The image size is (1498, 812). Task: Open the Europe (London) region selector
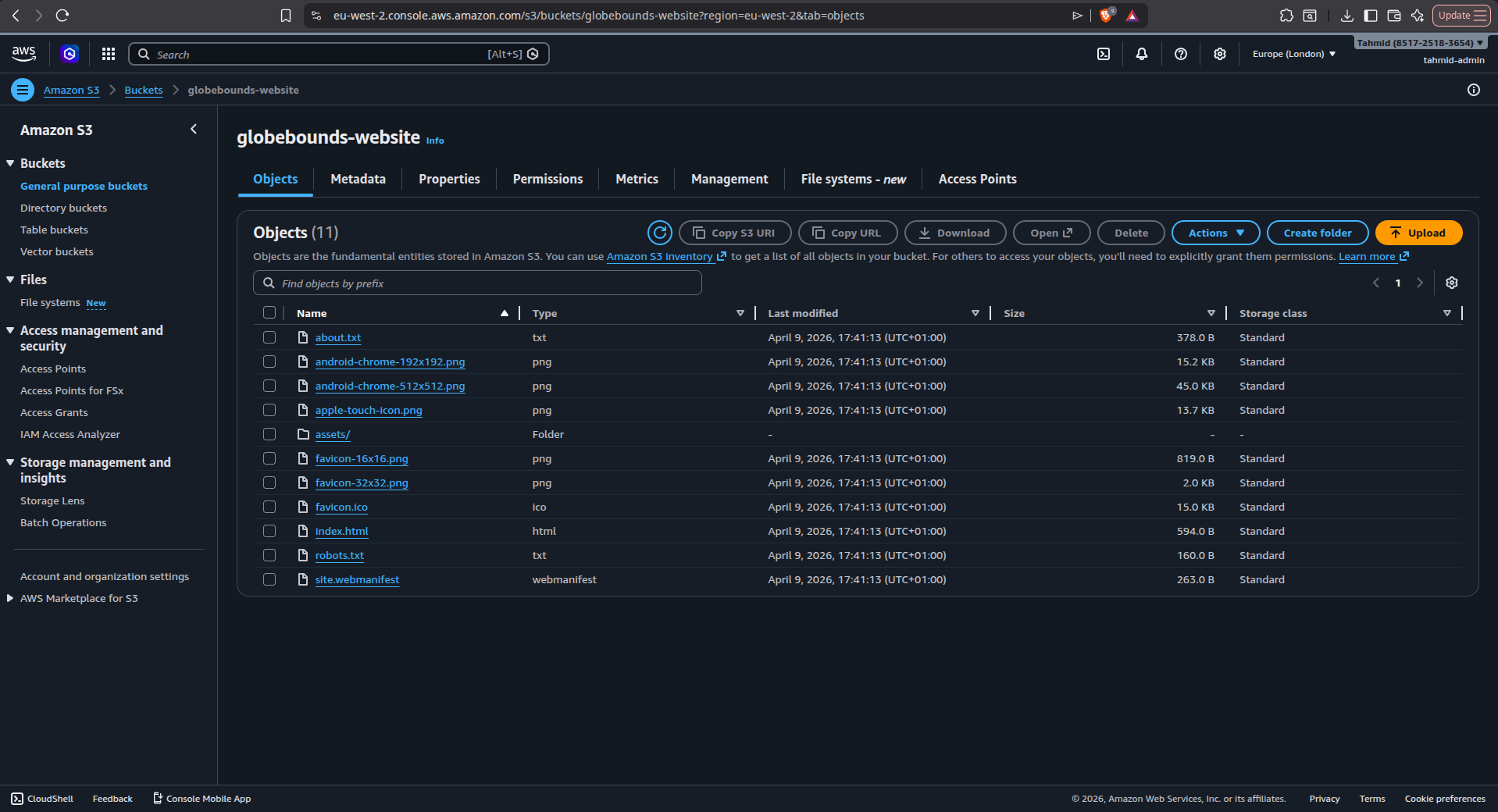(1294, 54)
